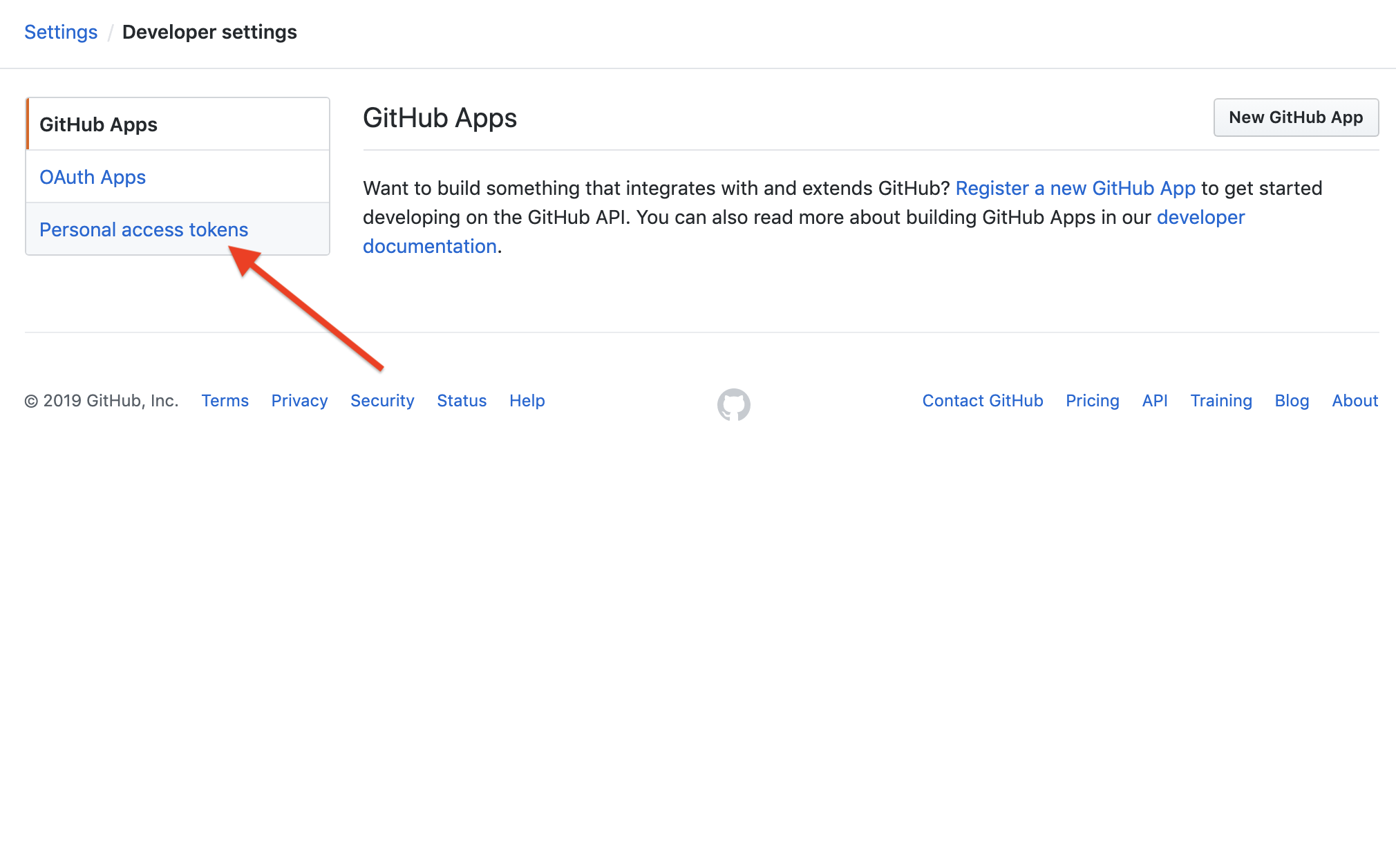1396x868 pixels.
Task: Go to Training footer link
Action: [x=1221, y=401]
